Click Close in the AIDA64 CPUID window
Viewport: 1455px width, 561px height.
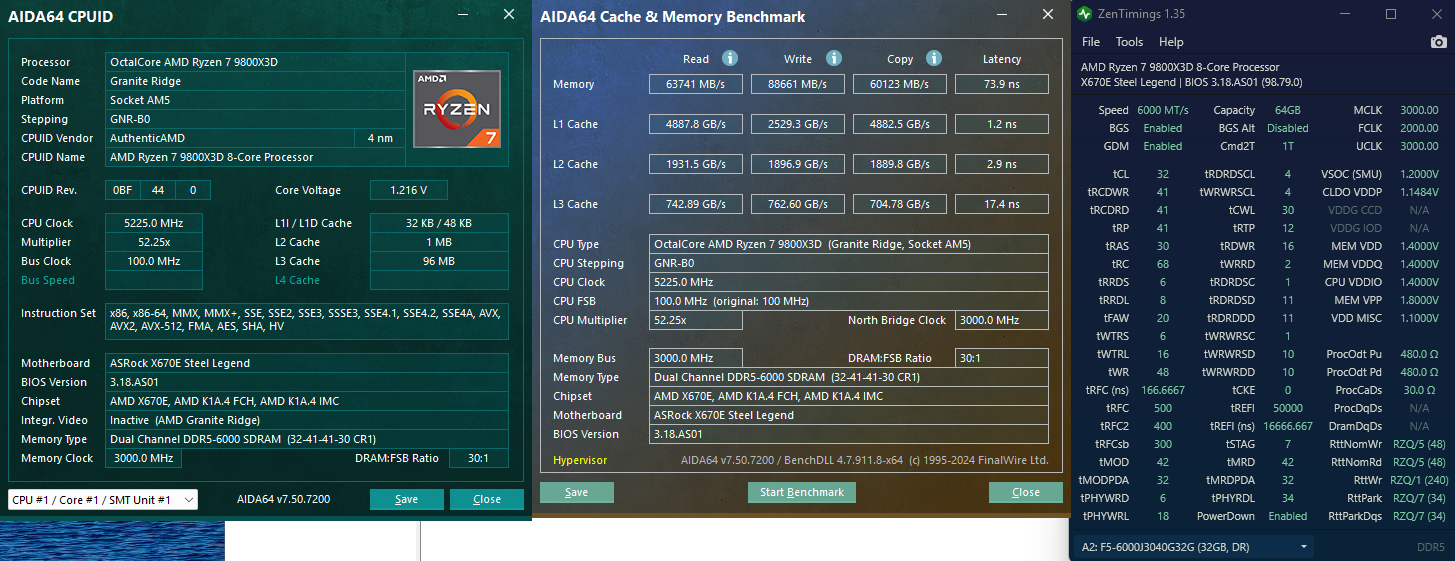487,499
